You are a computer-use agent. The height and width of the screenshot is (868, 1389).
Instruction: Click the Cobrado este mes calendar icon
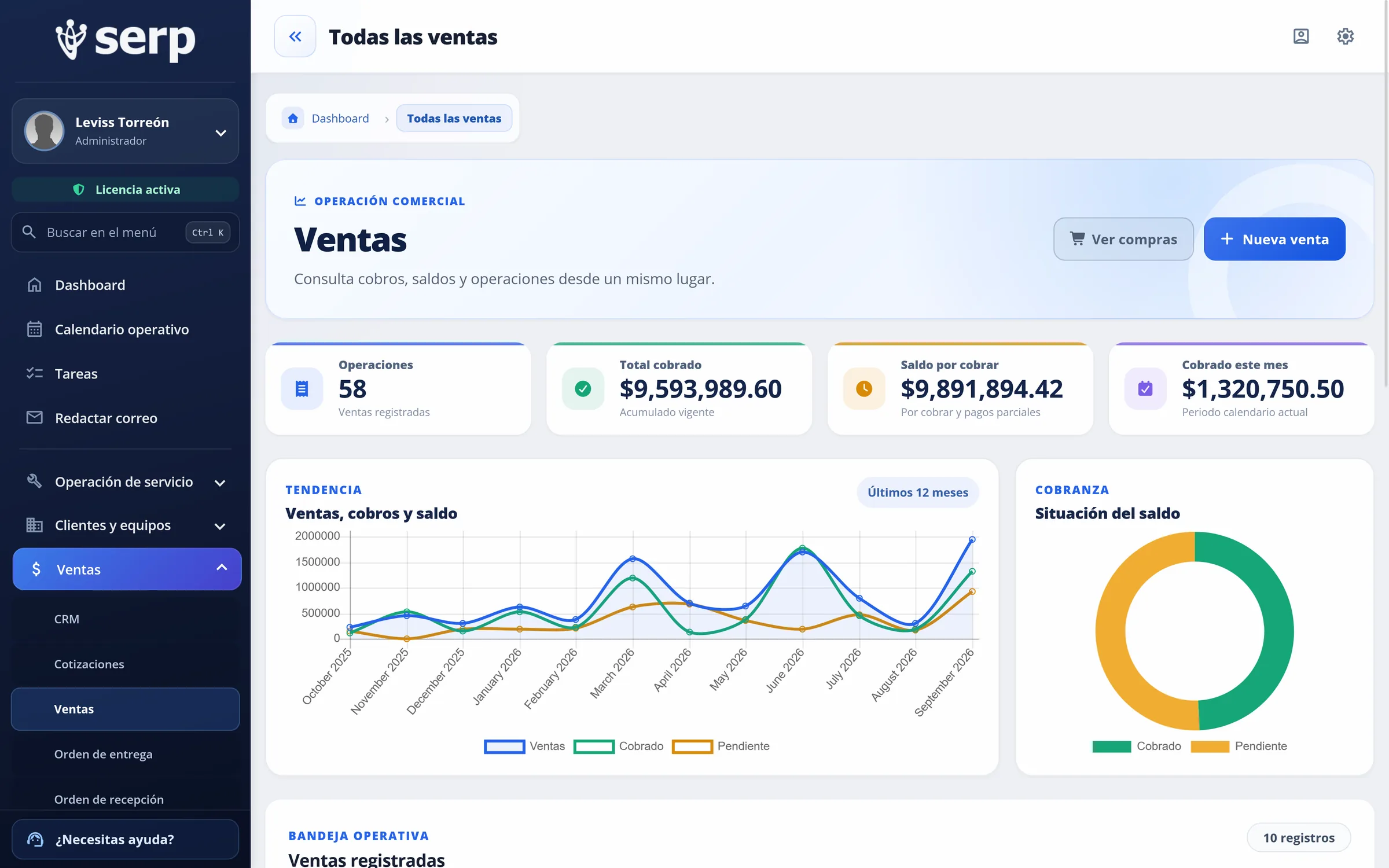click(1145, 388)
